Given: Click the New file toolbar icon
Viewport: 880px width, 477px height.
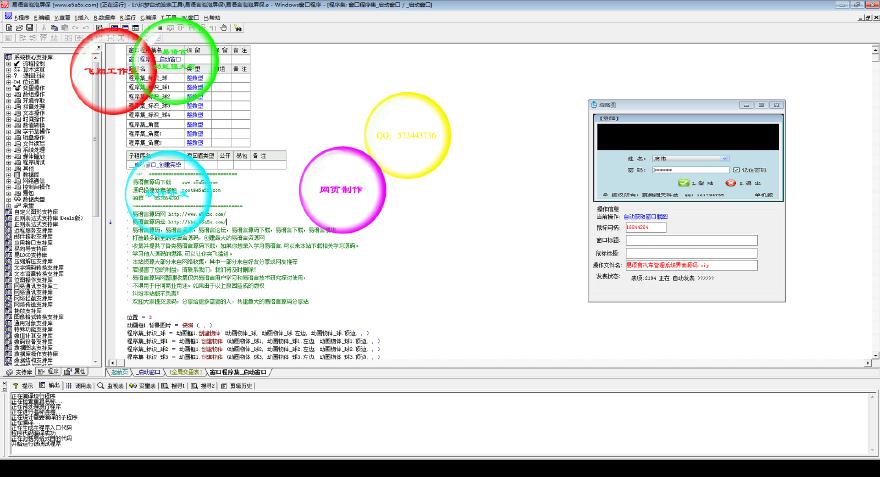Looking at the screenshot, I should pos(9,27).
